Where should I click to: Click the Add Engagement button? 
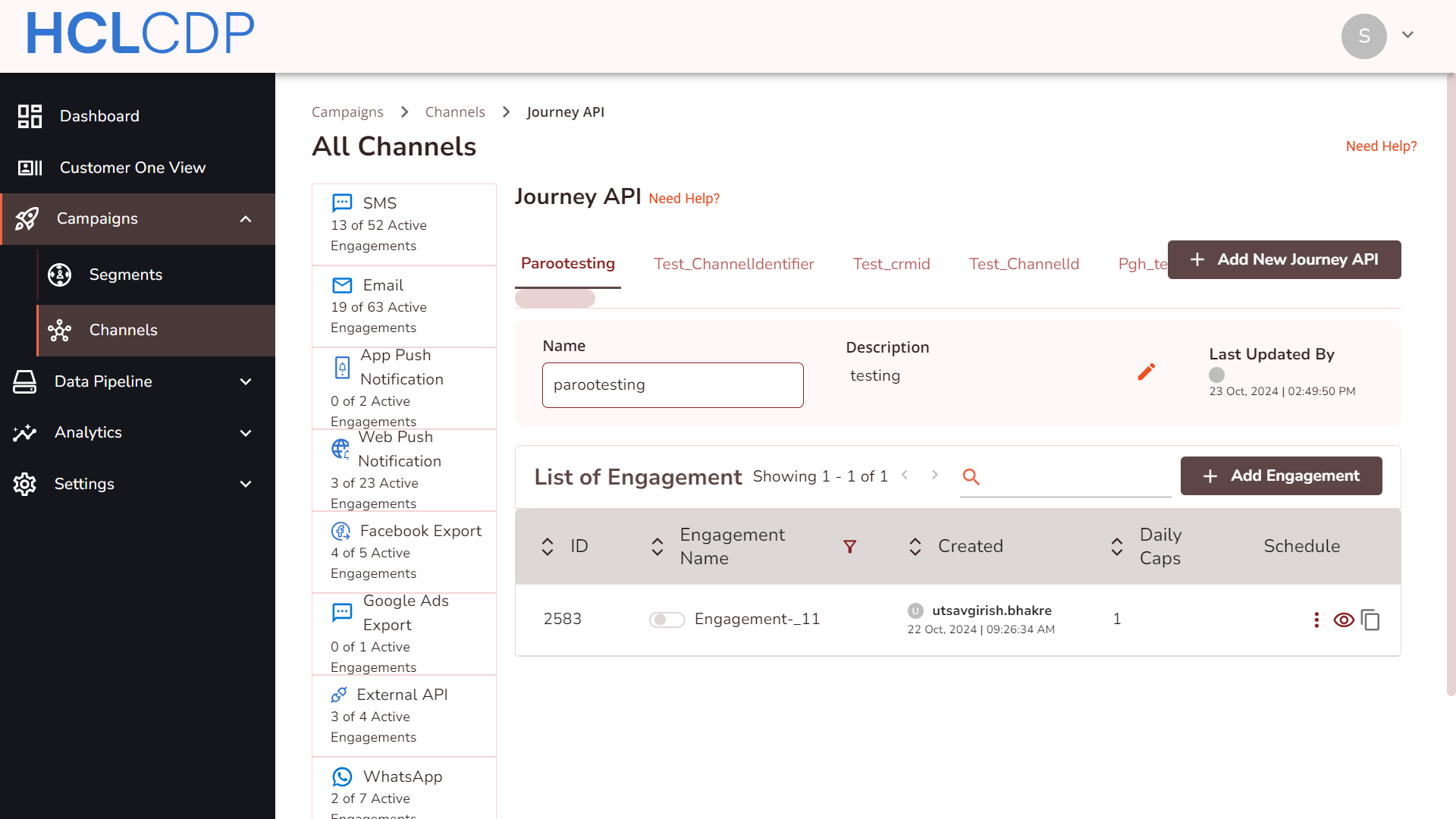click(1281, 476)
